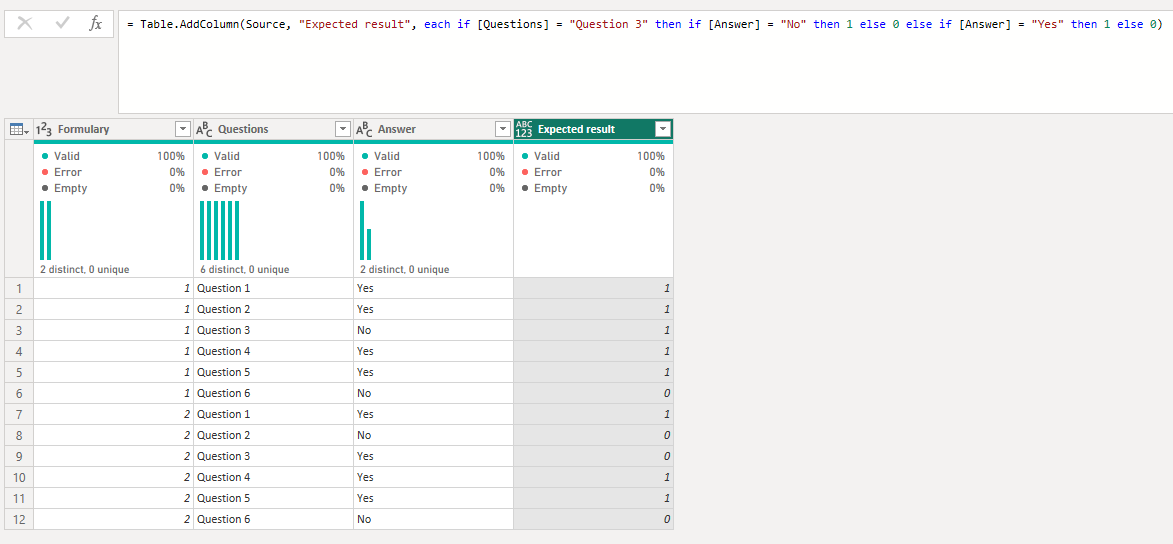
Task: Click the Question 4 cell in row 10
Action: click(x=274, y=477)
